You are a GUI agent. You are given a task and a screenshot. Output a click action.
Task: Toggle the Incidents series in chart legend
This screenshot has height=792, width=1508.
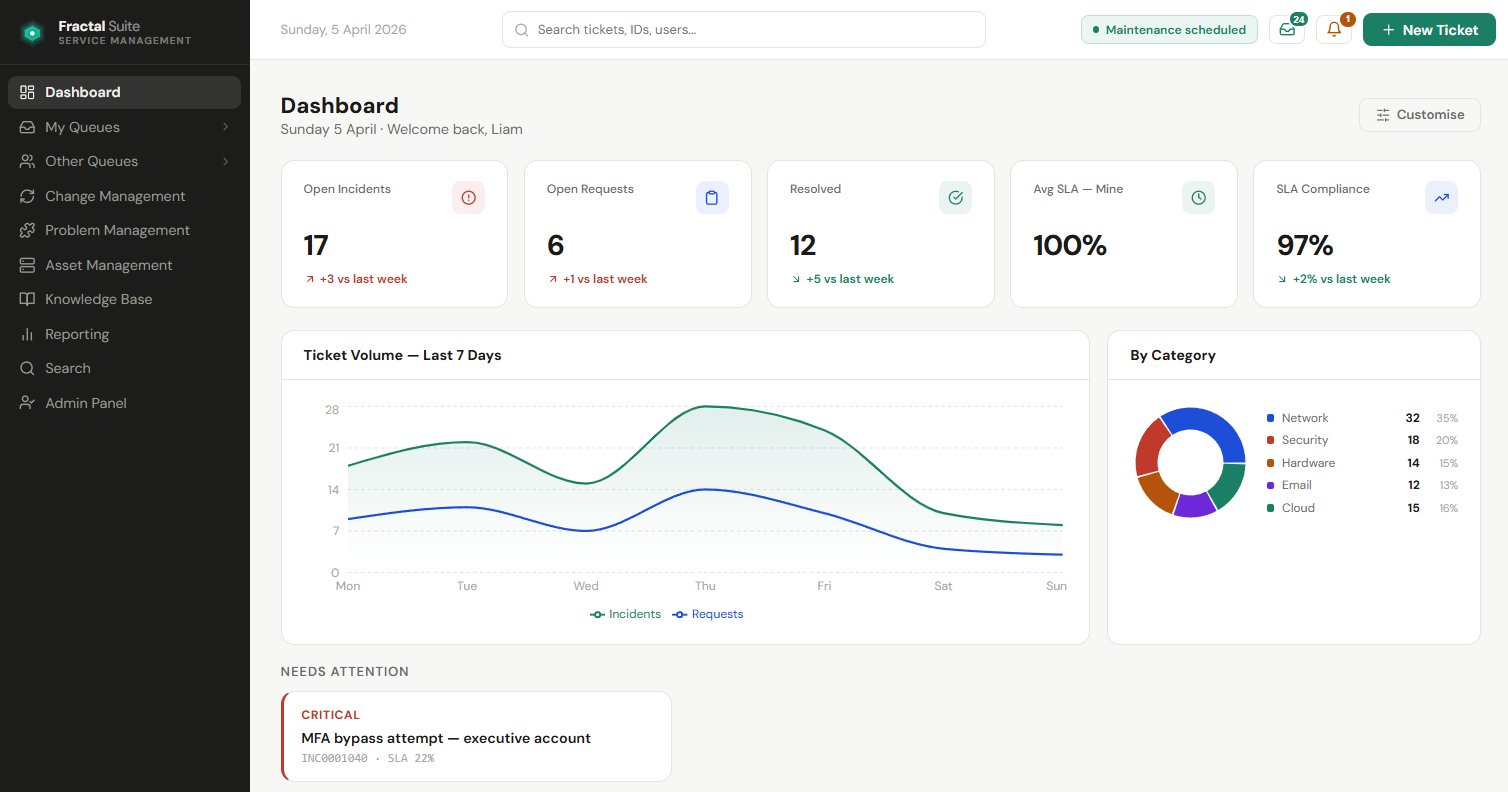pos(626,614)
